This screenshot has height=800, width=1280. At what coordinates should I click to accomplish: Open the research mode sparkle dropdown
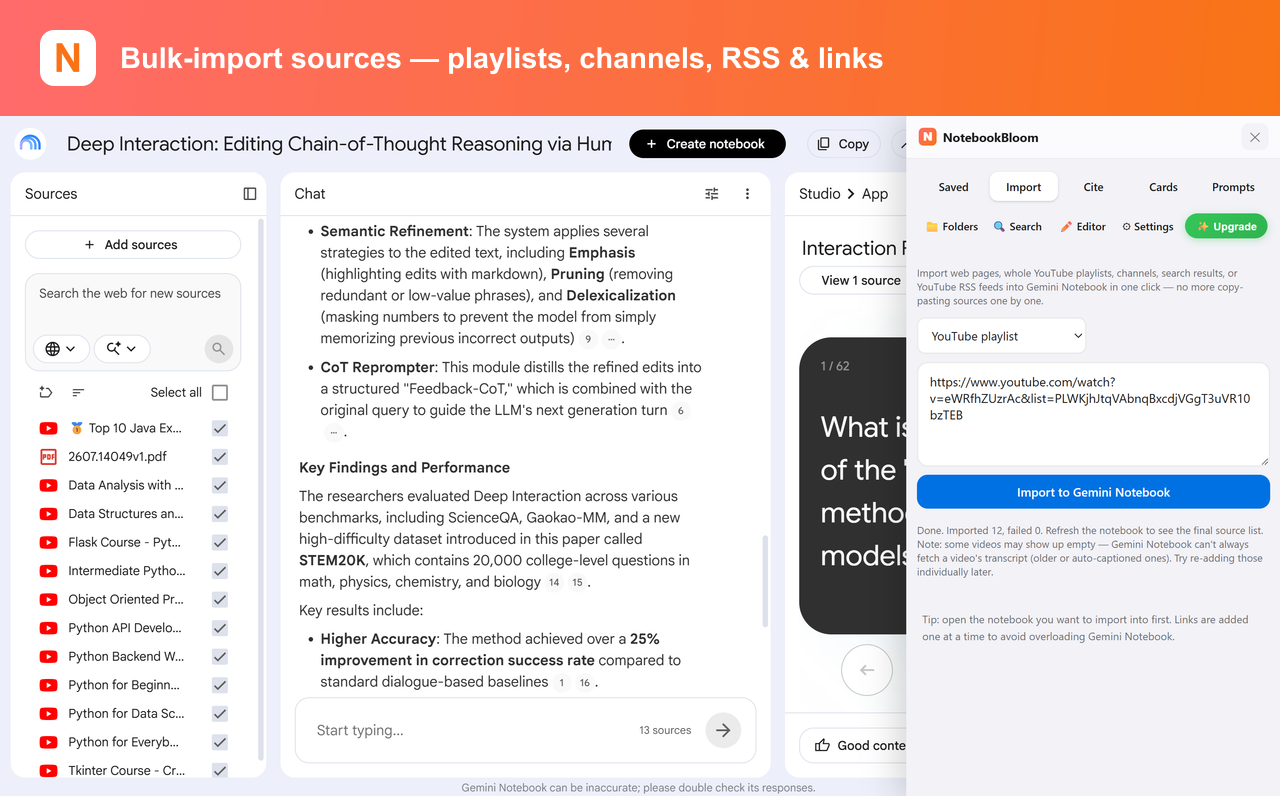pyautogui.click(x=122, y=348)
